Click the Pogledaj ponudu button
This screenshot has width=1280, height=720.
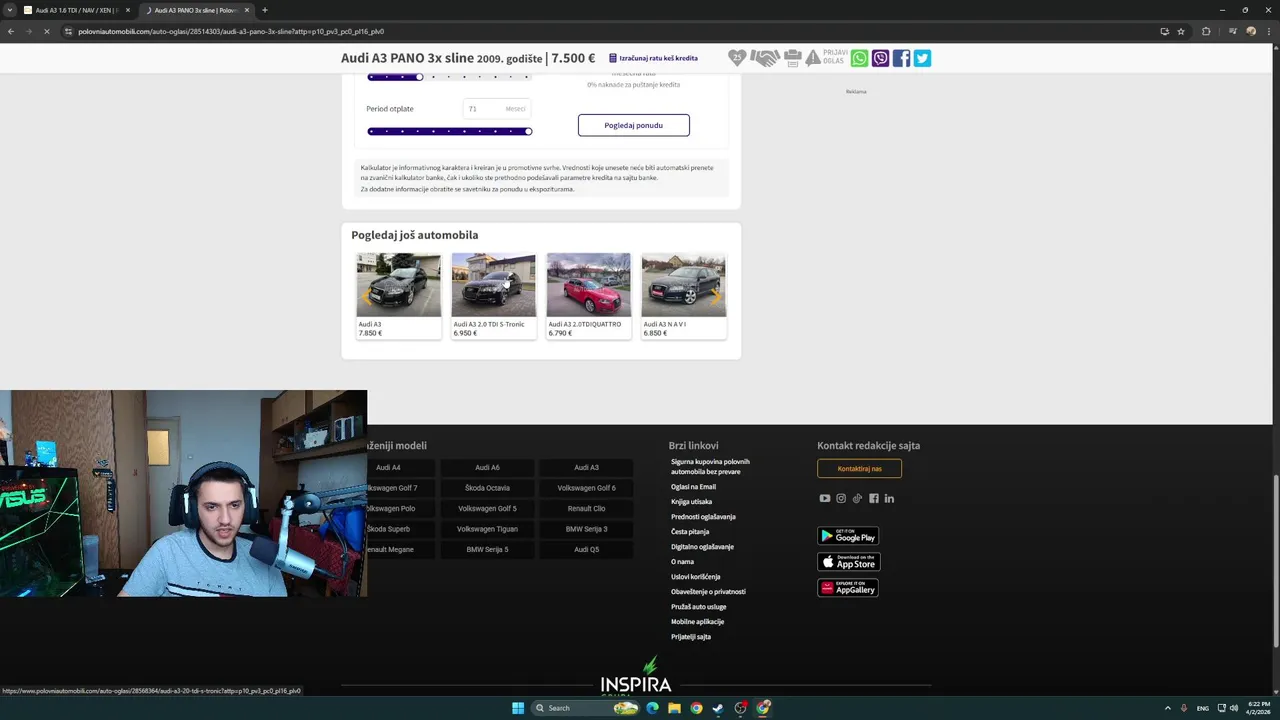tap(633, 125)
